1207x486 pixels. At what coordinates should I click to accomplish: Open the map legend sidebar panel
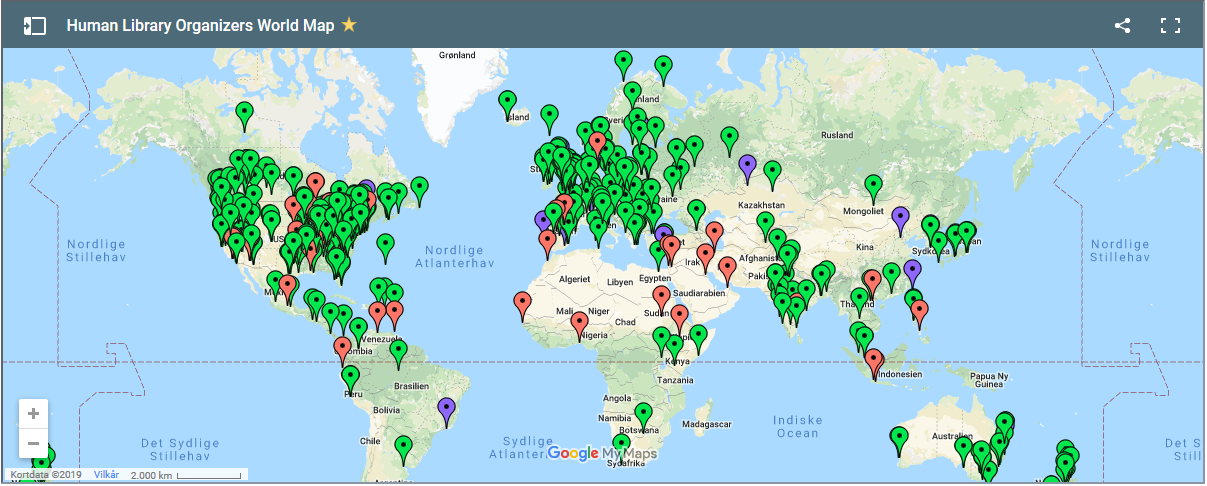pos(35,25)
